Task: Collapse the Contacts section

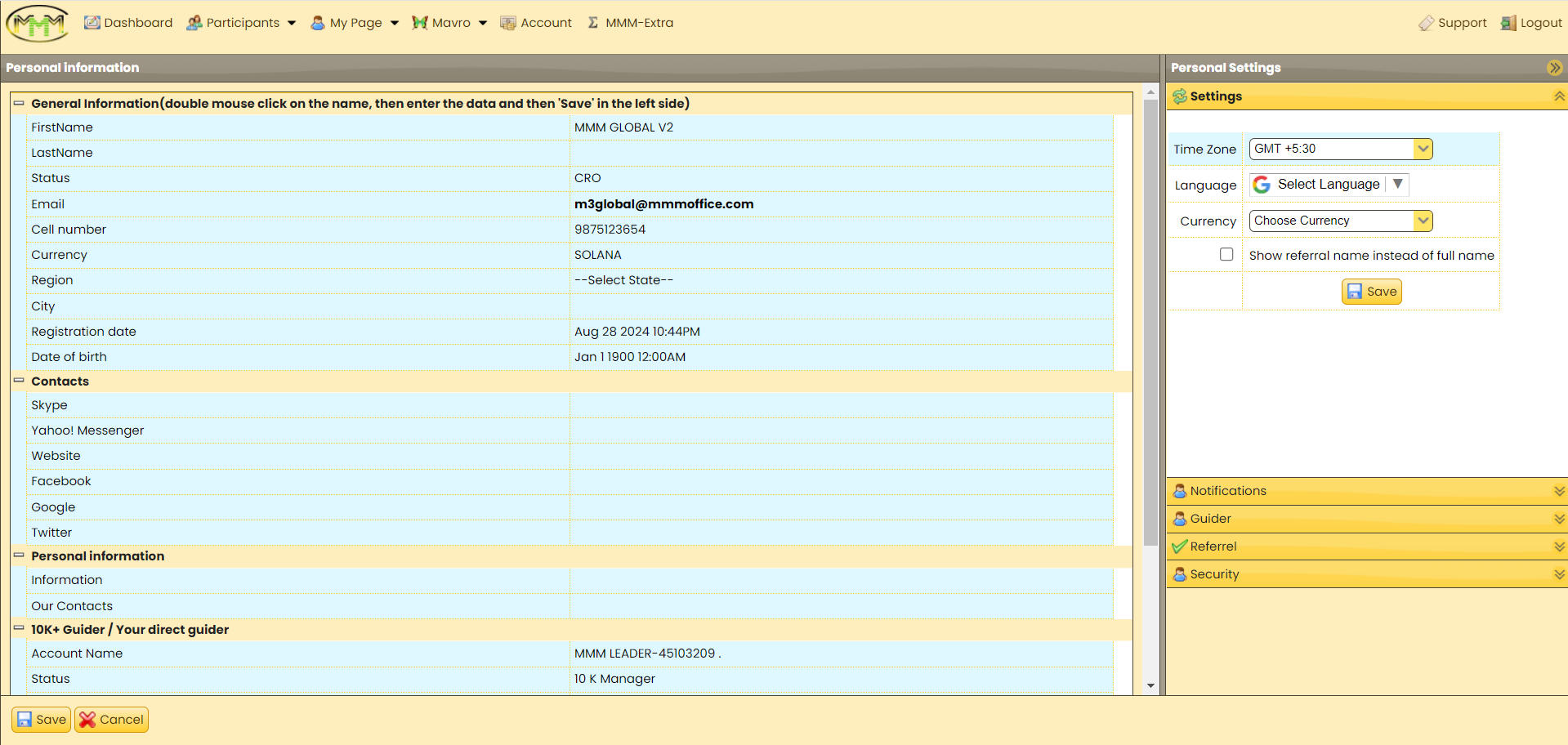Action: click(x=19, y=381)
